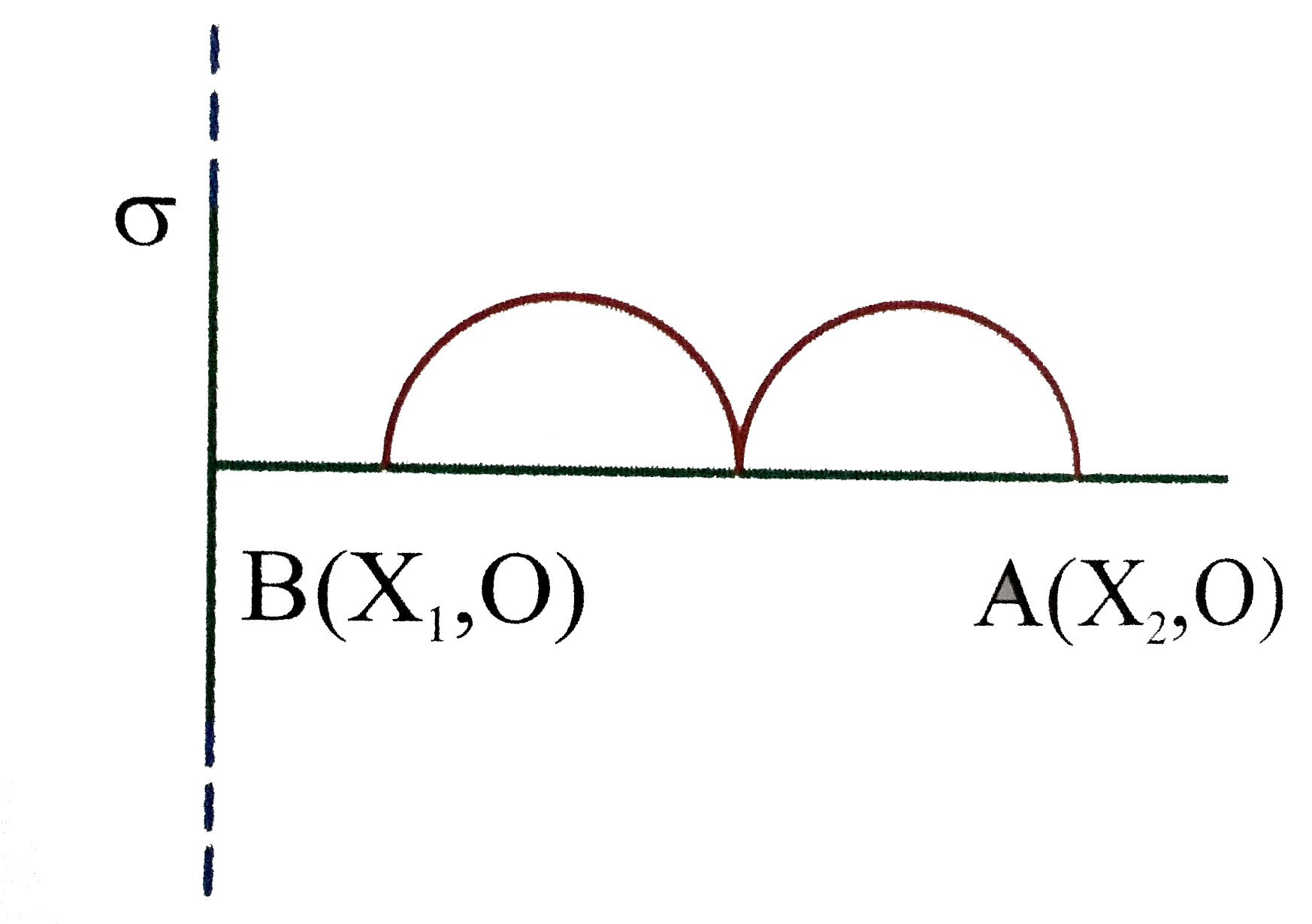Click the sigma symbol label
Image resolution: width=1312 pixels, height=924 pixels.
(147, 231)
